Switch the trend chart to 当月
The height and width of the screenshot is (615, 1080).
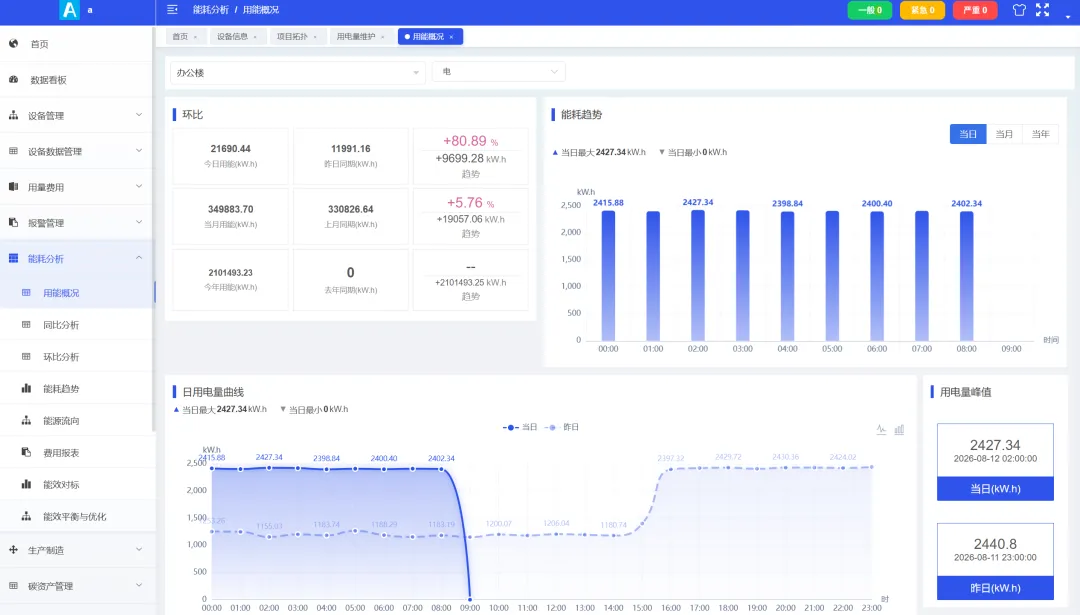click(1004, 134)
